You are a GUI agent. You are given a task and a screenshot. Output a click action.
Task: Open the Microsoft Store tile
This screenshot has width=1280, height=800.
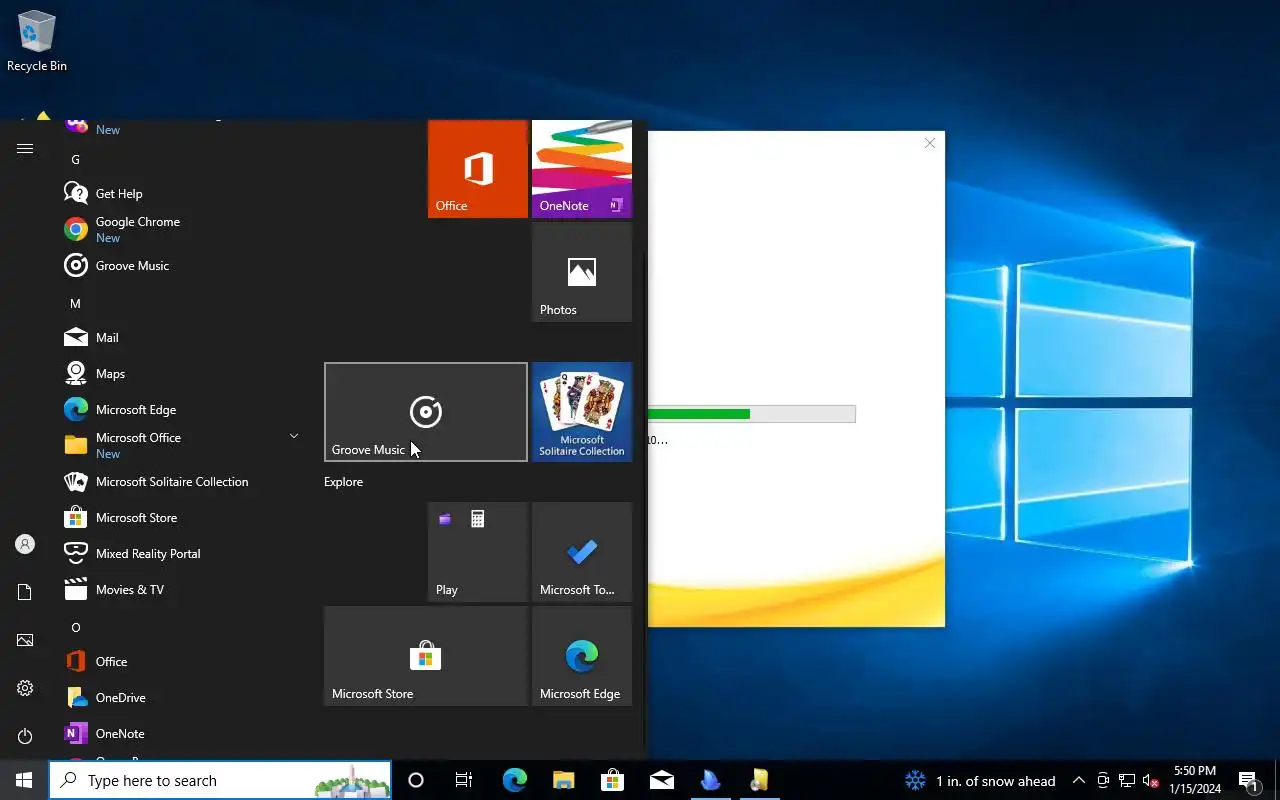pyautogui.click(x=426, y=656)
